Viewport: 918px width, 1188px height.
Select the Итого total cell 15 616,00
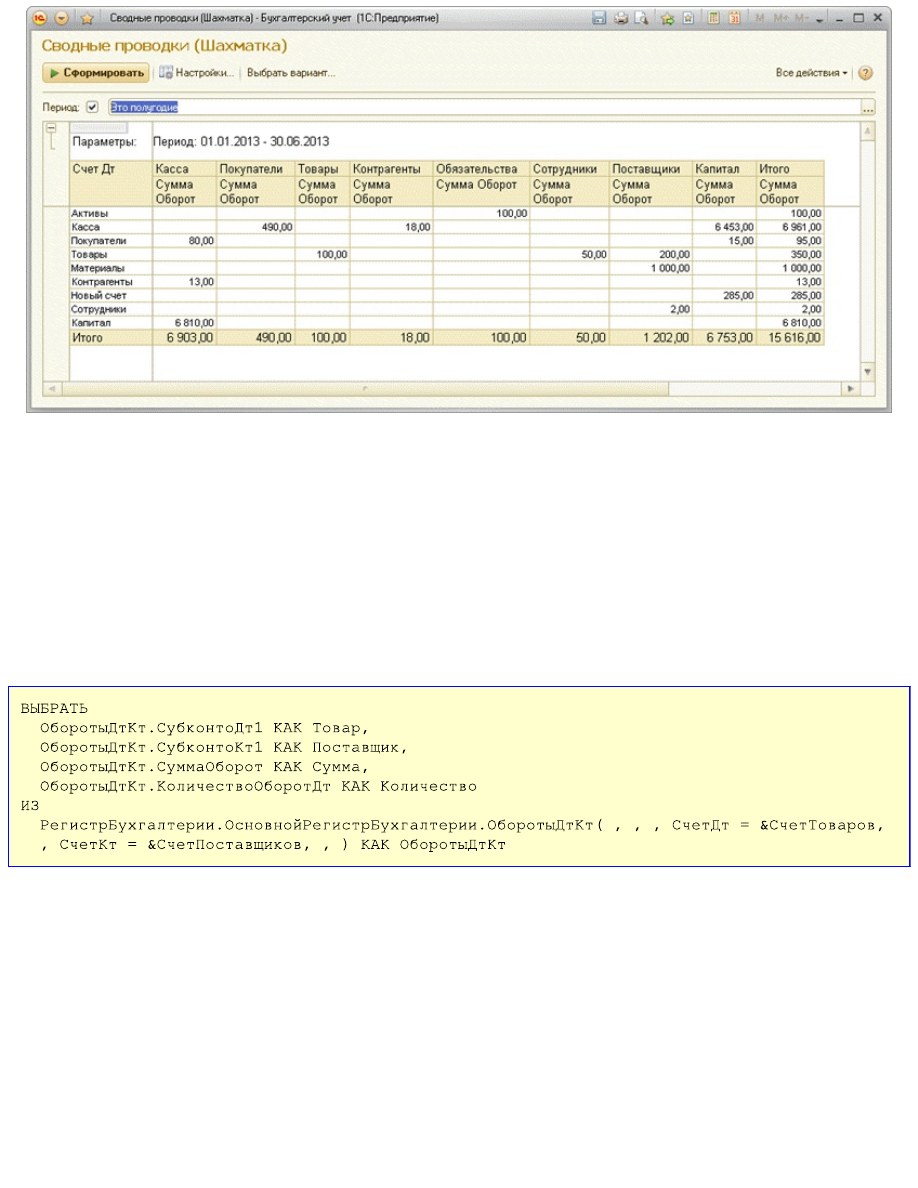click(x=789, y=339)
